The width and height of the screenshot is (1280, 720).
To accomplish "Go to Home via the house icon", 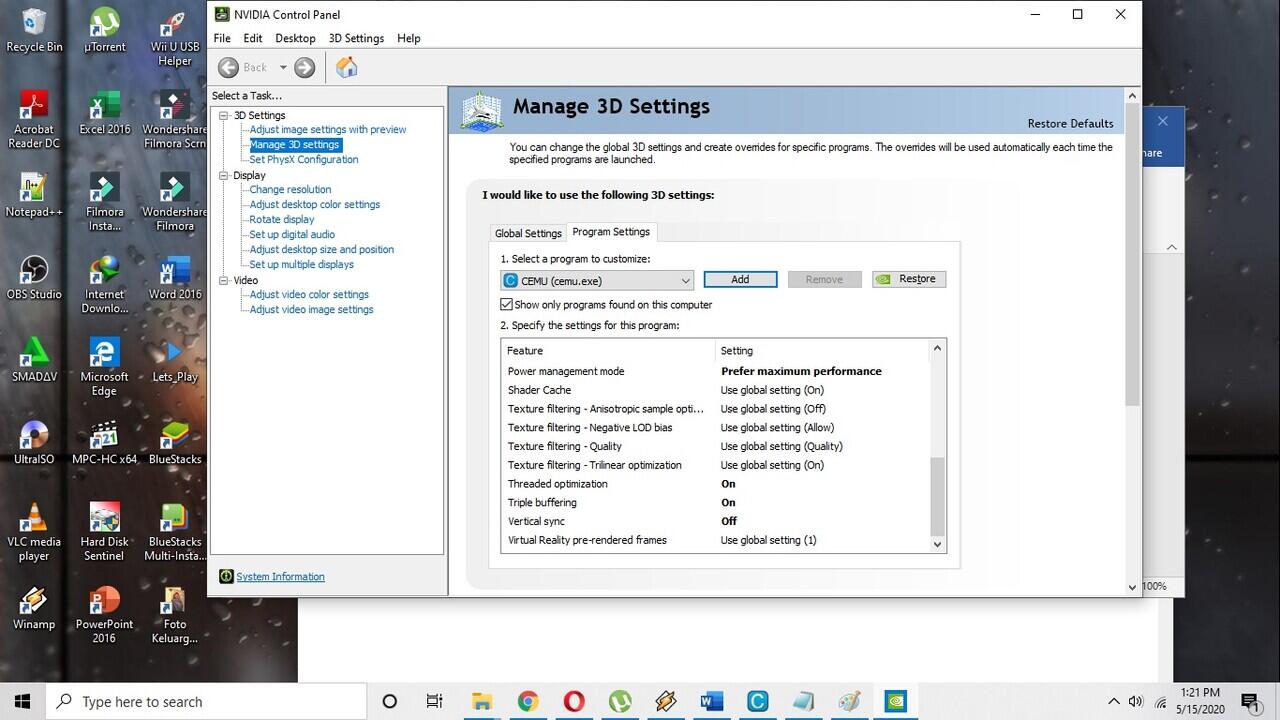I will tap(346, 67).
